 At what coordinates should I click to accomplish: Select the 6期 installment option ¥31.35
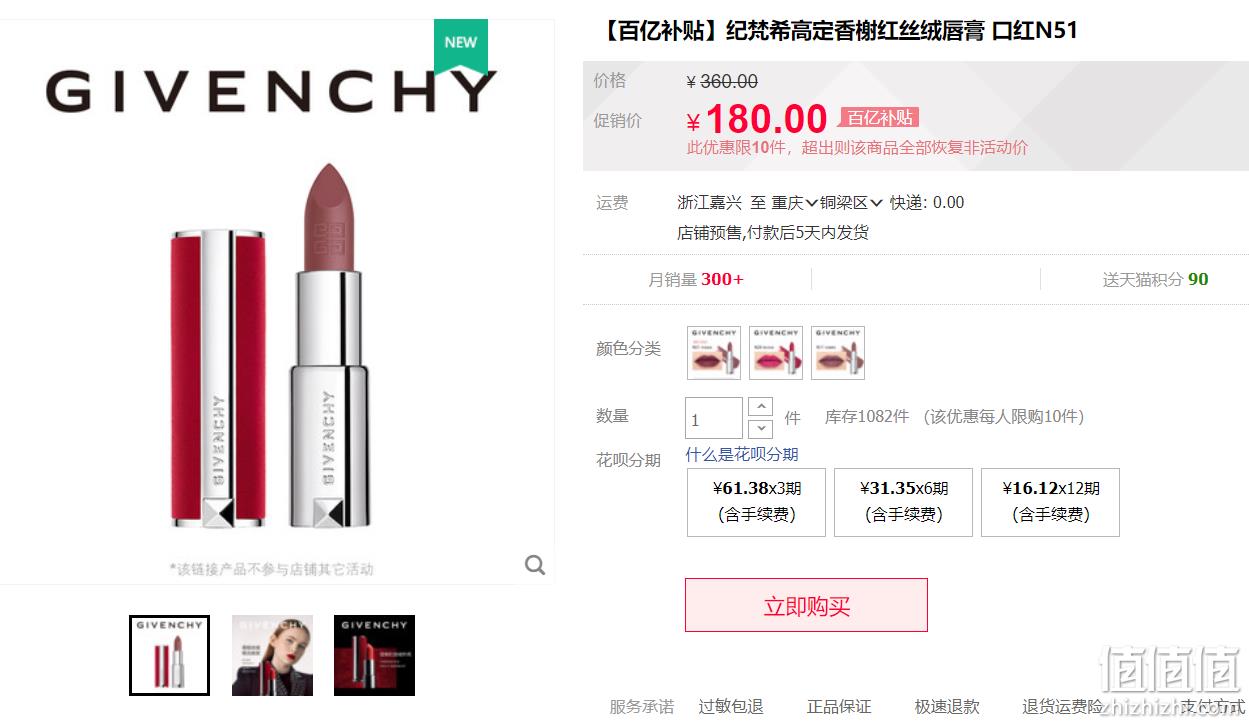[x=903, y=502]
